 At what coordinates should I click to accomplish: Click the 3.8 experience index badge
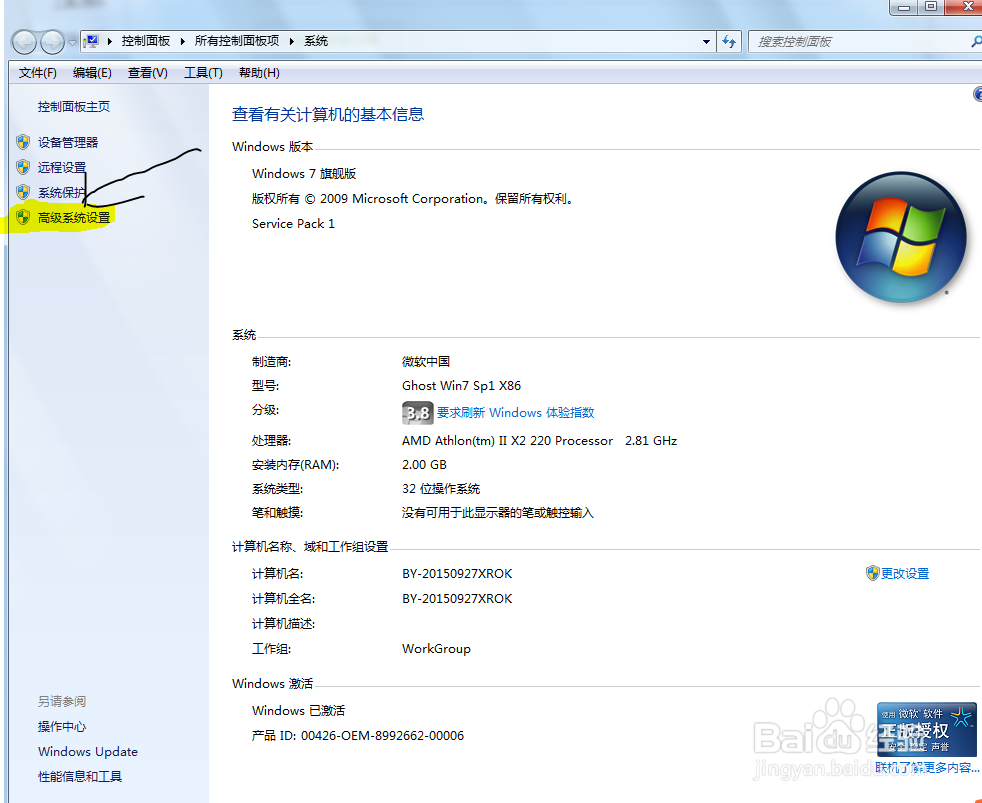click(x=417, y=413)
